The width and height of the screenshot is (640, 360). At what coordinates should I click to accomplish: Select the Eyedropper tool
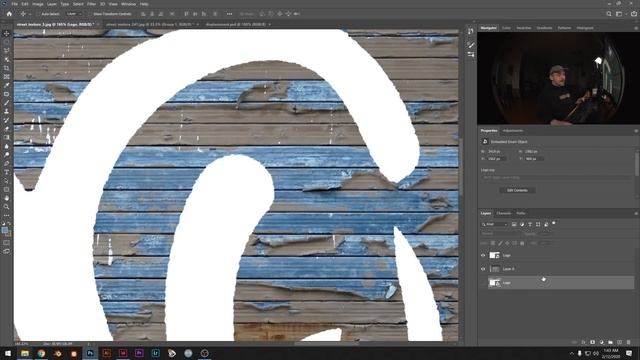pyautogui.click(x=7, y=85)
